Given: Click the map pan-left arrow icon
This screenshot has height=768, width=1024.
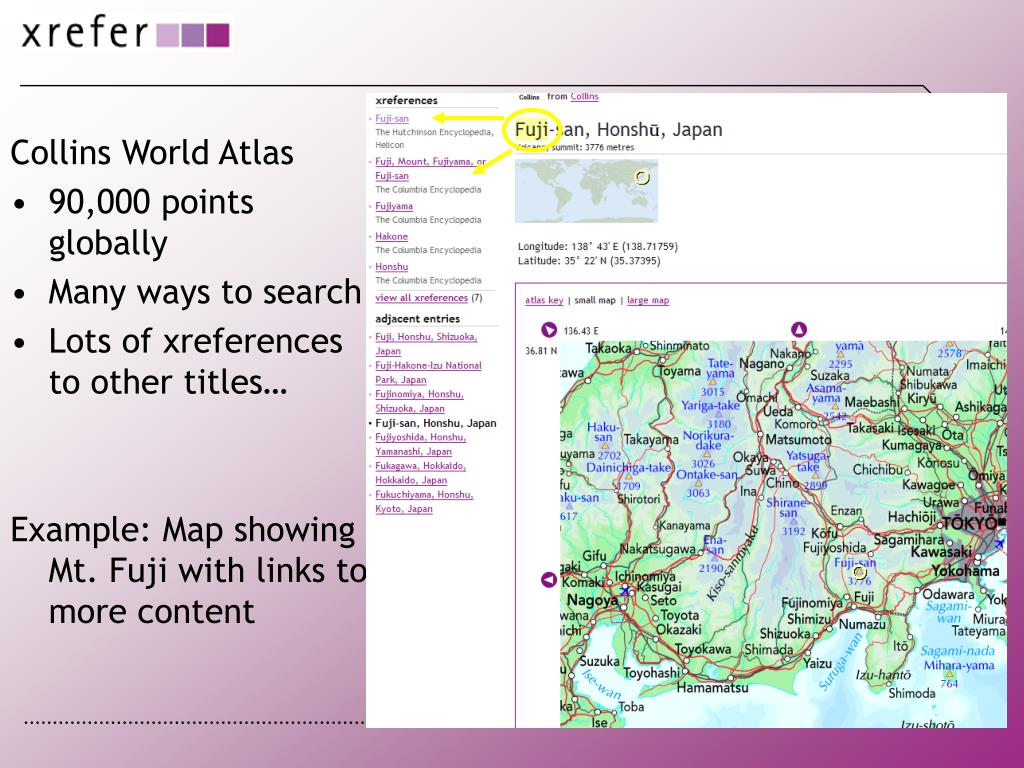Looking at the screenshot, I should point(549,579).
